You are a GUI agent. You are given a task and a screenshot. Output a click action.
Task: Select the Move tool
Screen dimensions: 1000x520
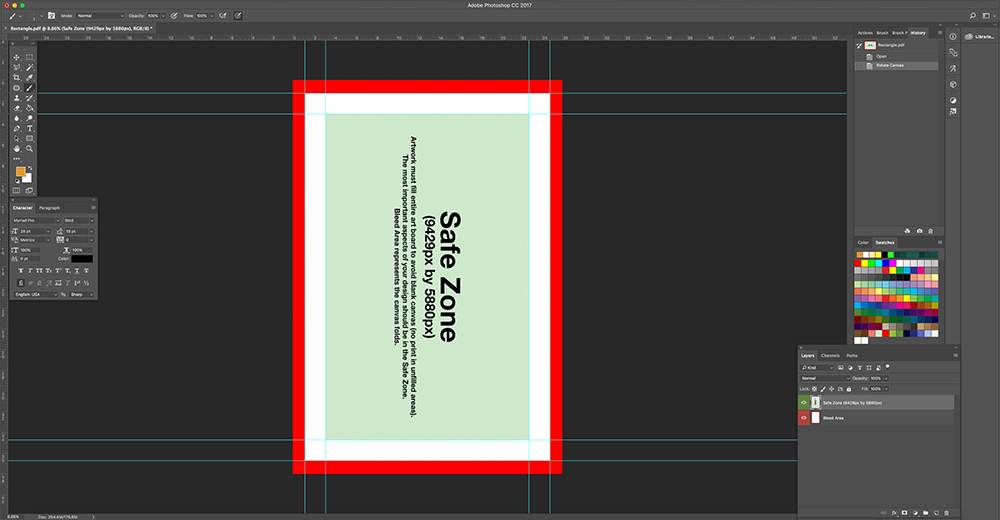[16, 57]
